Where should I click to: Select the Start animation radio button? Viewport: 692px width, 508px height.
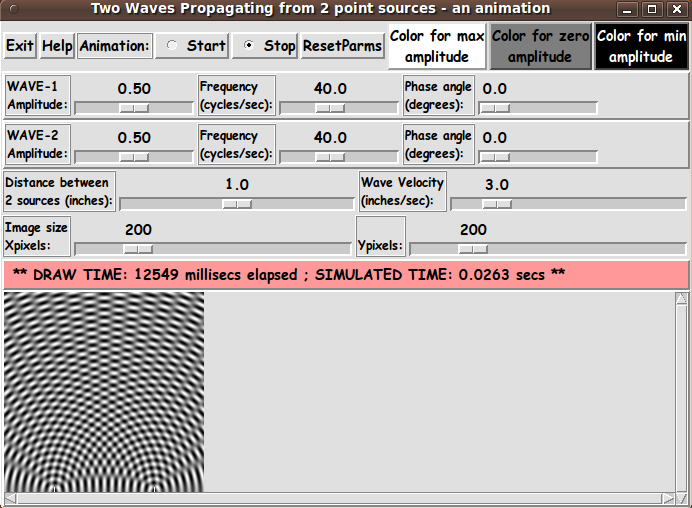[x=192, y=45]
